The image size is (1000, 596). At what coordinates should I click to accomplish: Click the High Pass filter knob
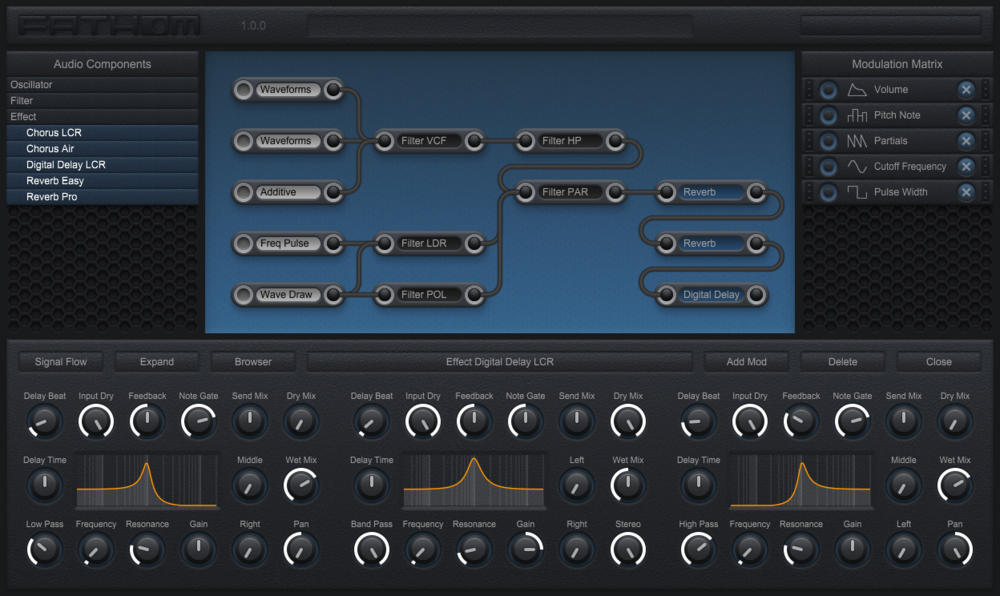click(698, 549)
